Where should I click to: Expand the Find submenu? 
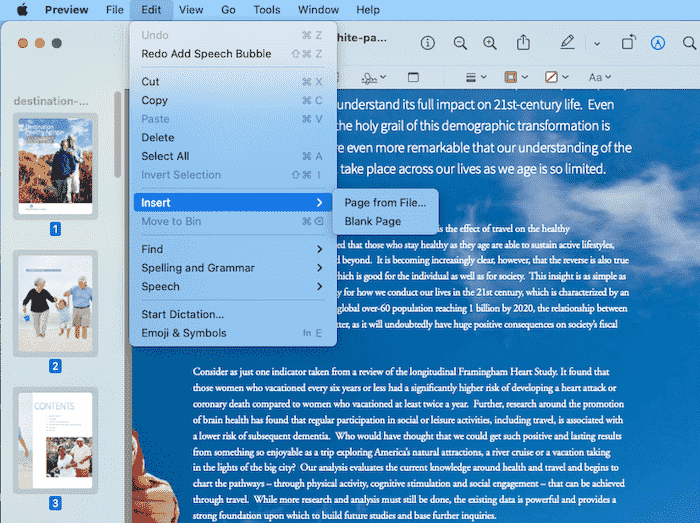click(x=232, y=249)
